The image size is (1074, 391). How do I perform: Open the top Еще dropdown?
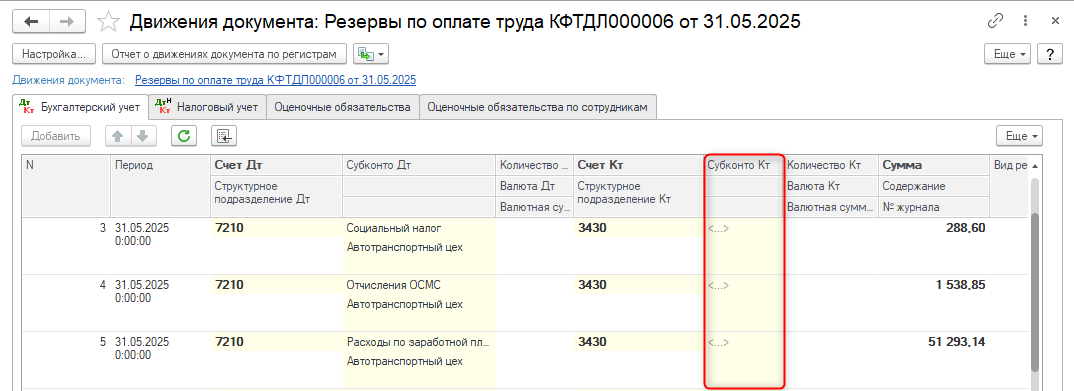coord(1008,53)
